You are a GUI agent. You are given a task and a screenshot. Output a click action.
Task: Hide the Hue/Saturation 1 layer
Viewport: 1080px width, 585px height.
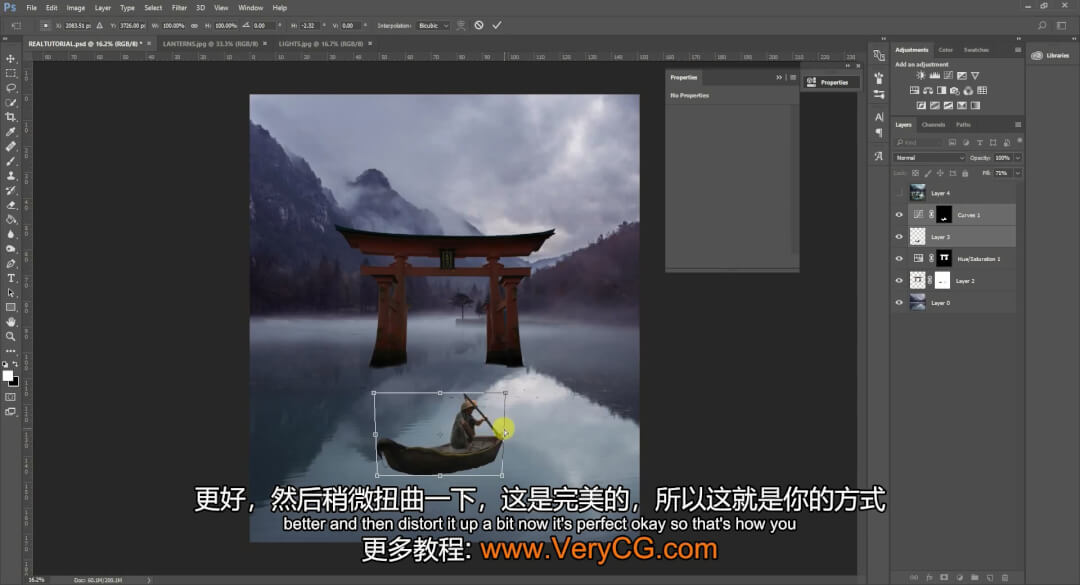tap(899, 259)
